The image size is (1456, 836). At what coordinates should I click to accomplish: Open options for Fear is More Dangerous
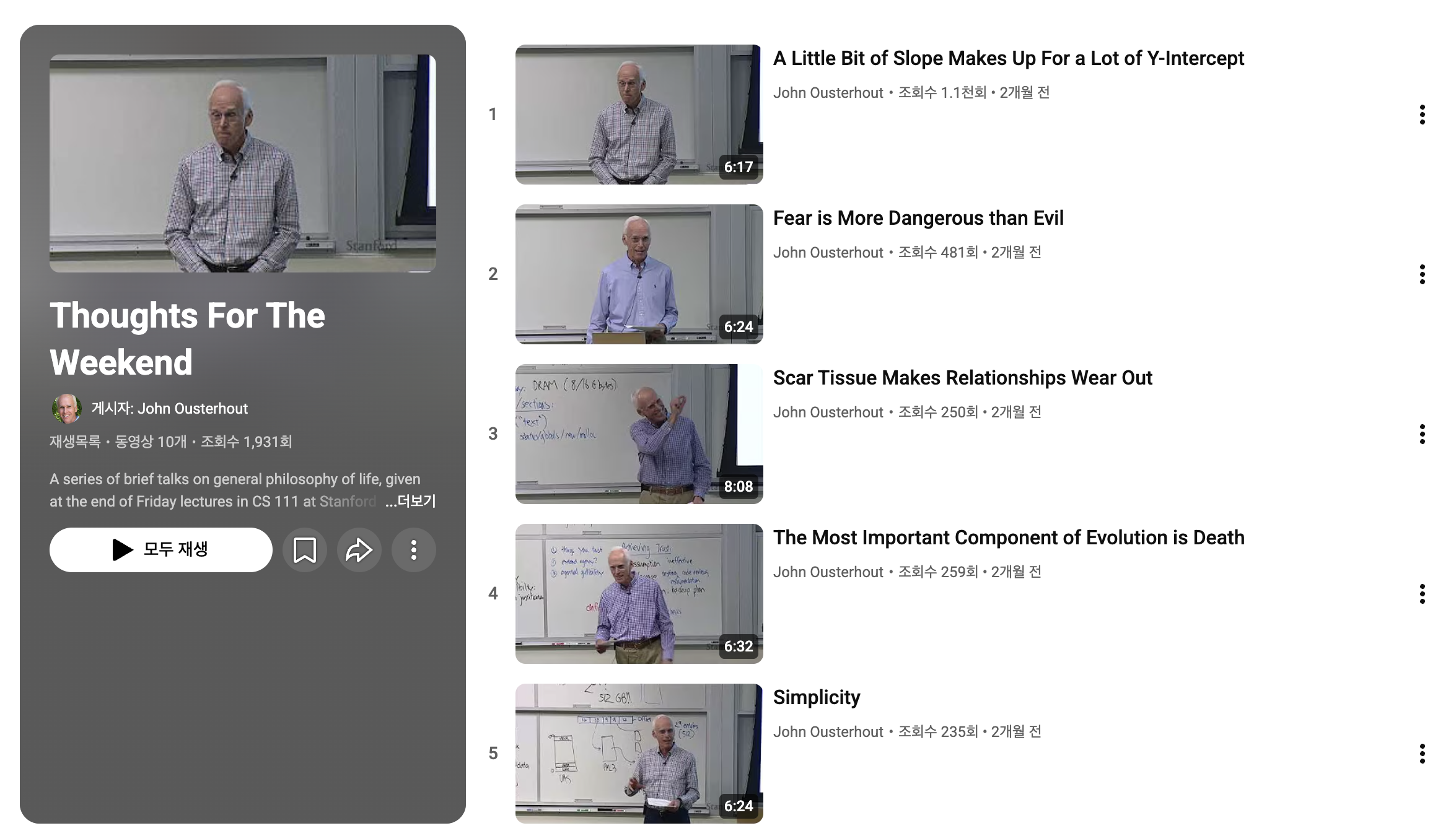1422,274
